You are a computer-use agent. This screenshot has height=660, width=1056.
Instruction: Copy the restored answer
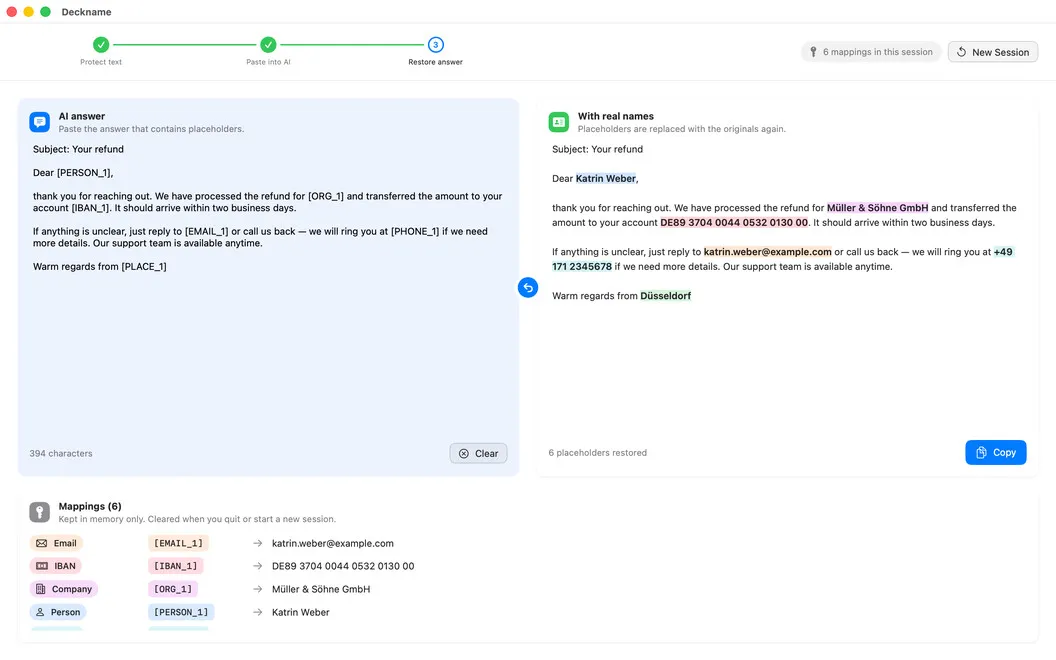click(x=995, y=453)
